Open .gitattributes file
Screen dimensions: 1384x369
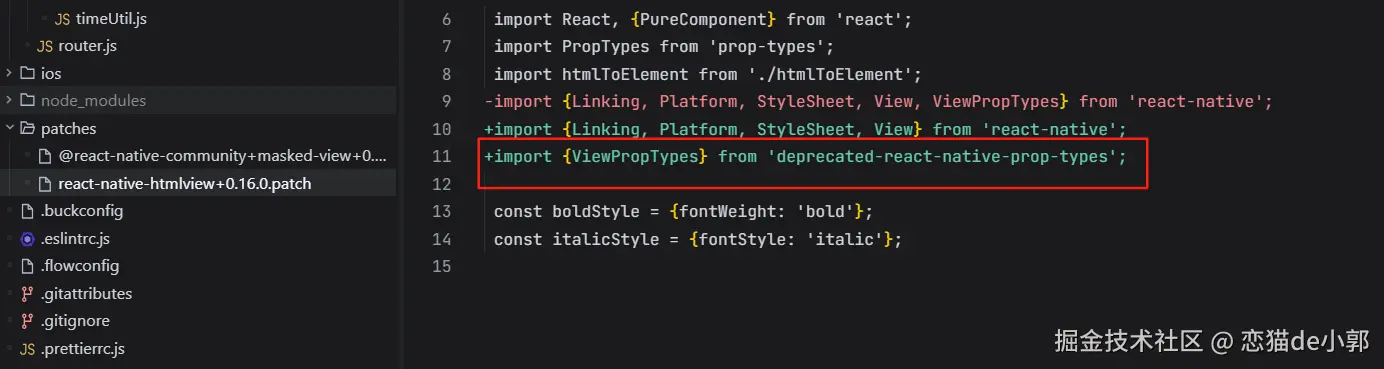tap(87, 294)
